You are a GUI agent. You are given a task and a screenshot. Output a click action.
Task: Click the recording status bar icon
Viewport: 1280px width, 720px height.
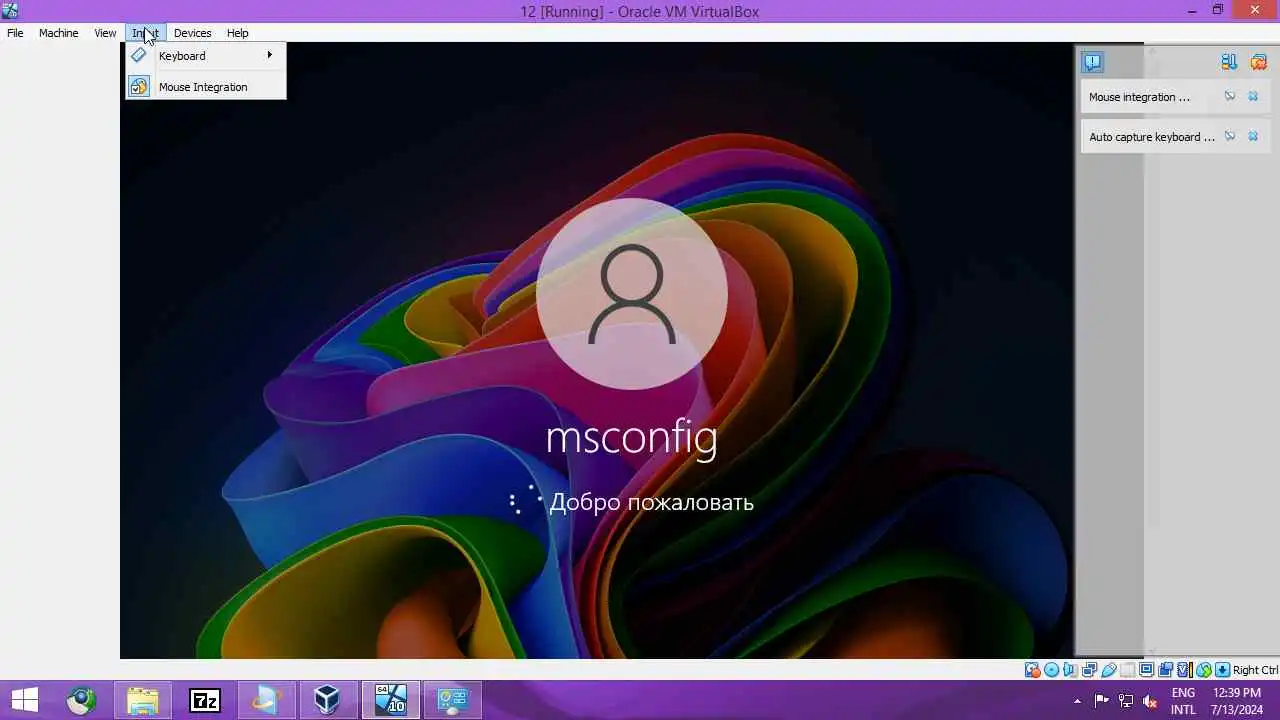(1165, 670)
